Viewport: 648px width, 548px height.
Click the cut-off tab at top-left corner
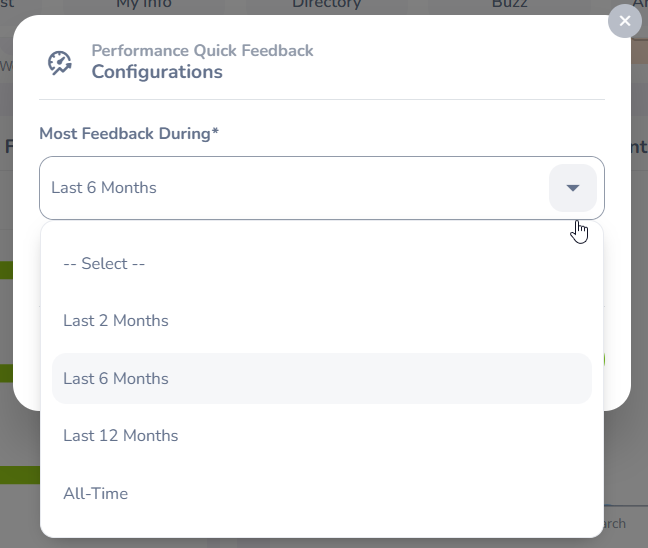click(x=8, y=5)
